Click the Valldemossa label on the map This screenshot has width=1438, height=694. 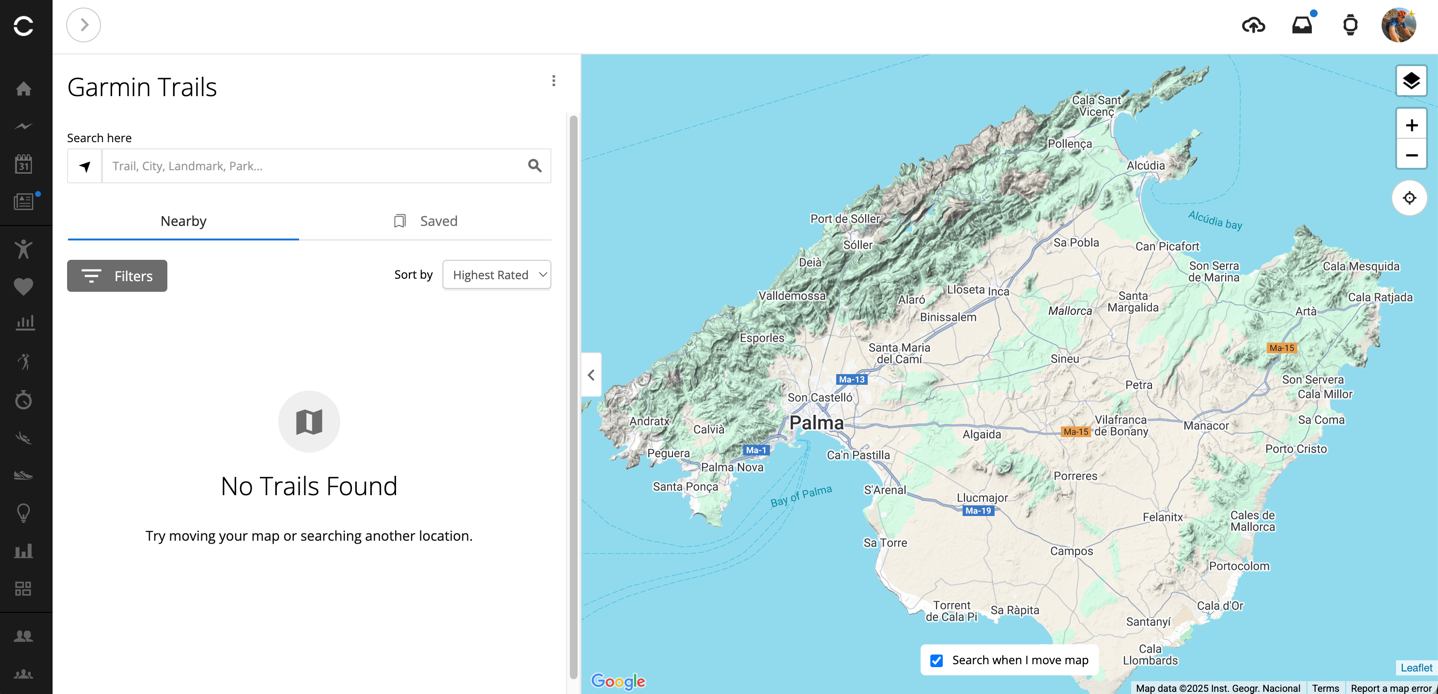click(792, 297)
